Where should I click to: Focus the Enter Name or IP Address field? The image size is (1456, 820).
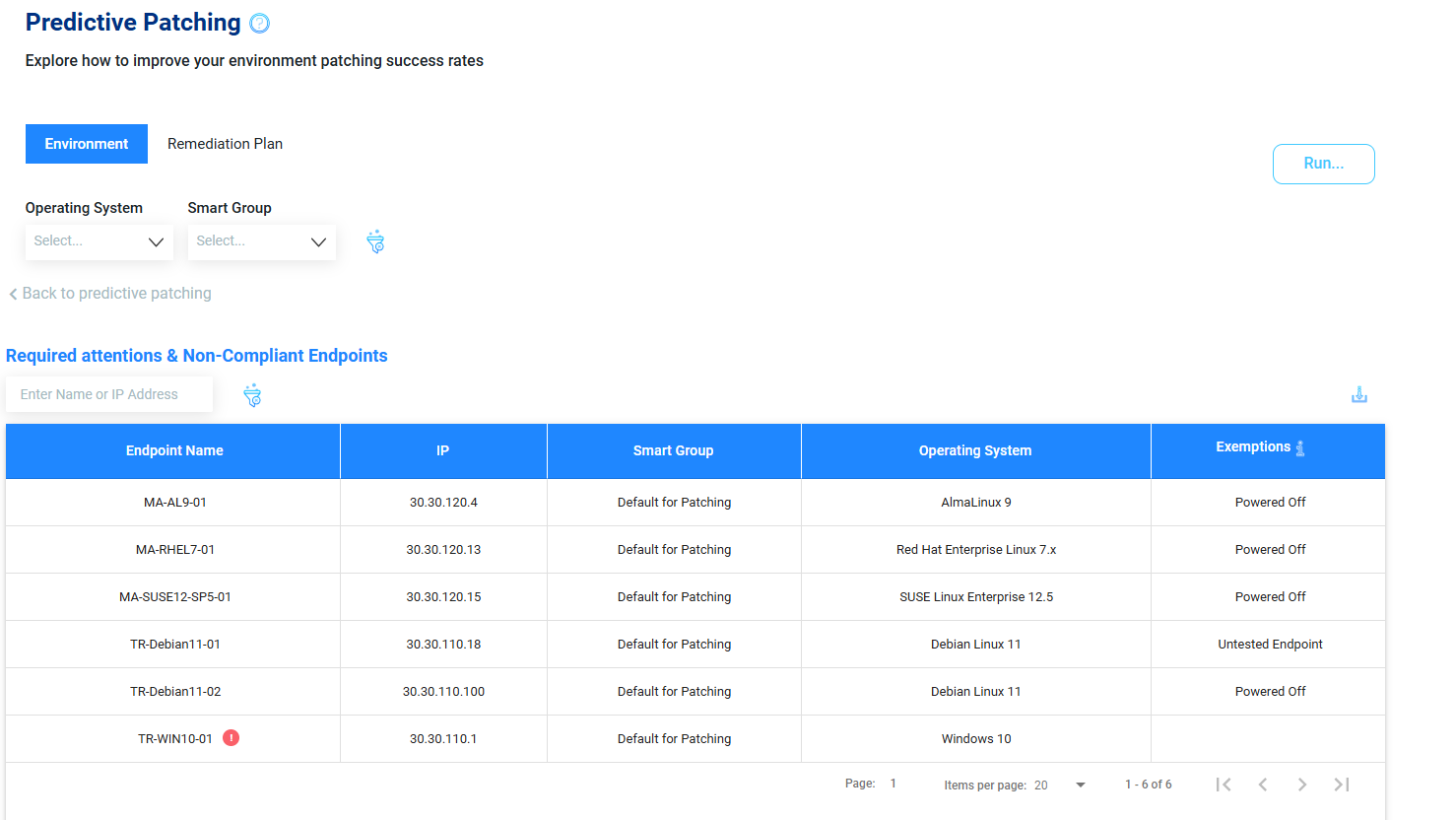(x=109, y=394)
